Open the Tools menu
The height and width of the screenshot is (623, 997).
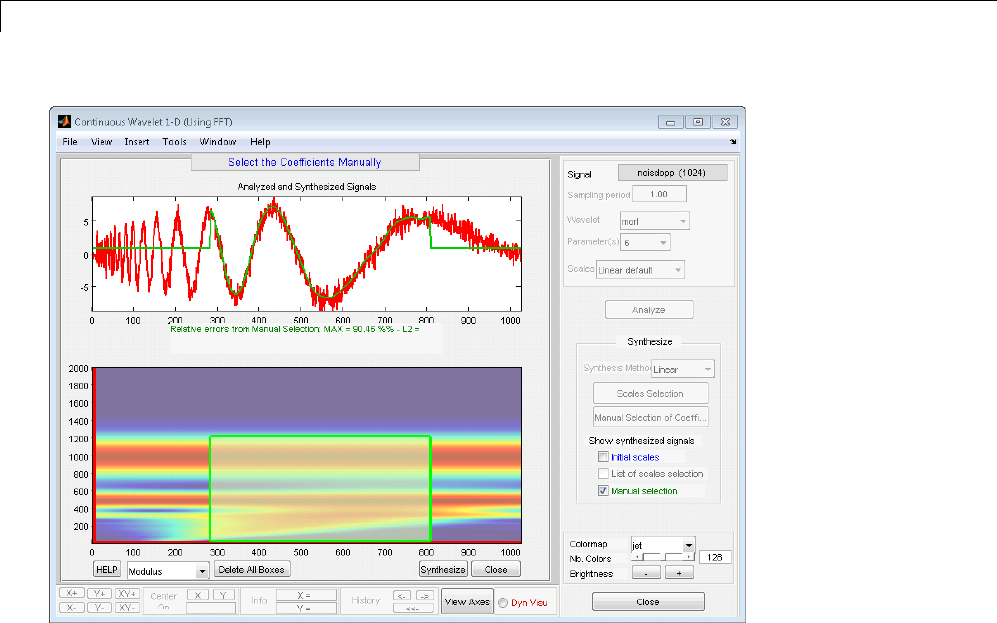174,142
